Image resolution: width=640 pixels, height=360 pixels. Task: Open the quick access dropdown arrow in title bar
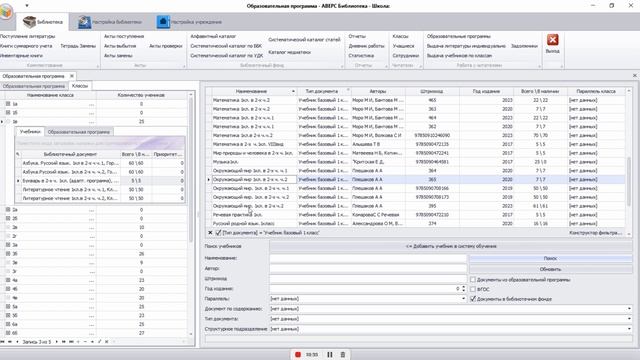pyautogui.click(x=27, y=6)
